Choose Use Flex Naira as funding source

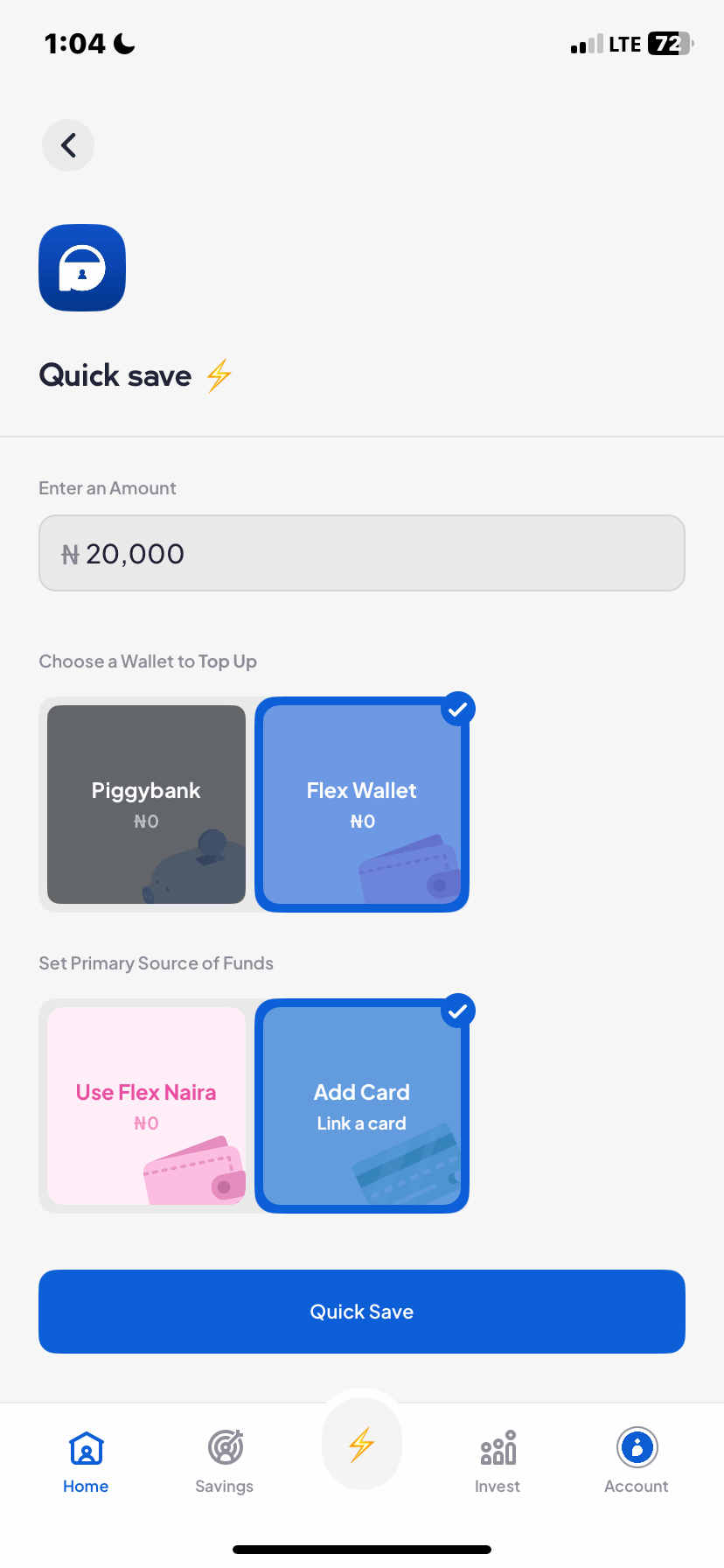coord(145,1105)
